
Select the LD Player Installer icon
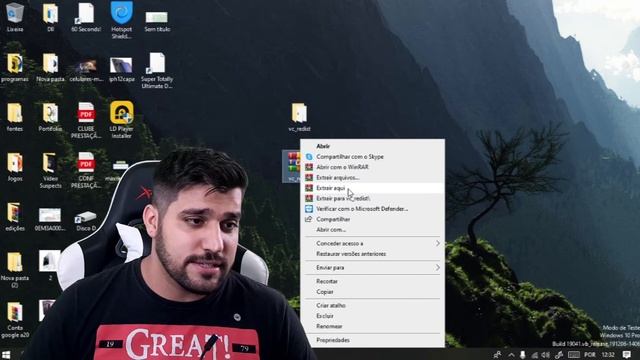point(121,120)
